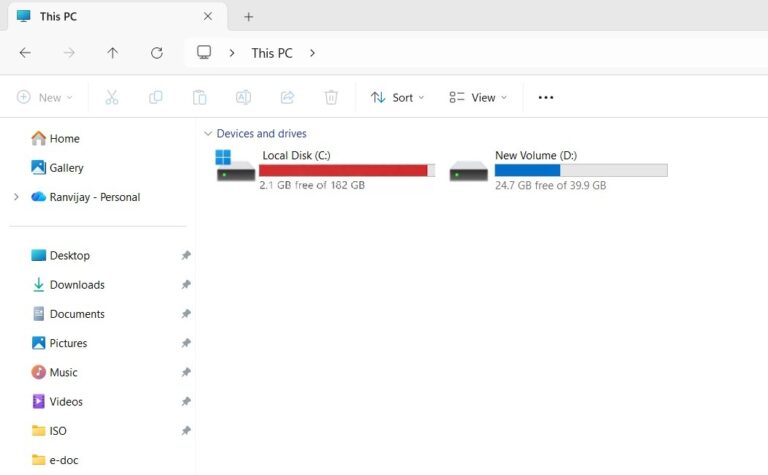Image resolution: width=768 pixels, height=475 pixels.
Task: Open the View dropdown menu
Action: pyautogui.click(x=478, y=97)
